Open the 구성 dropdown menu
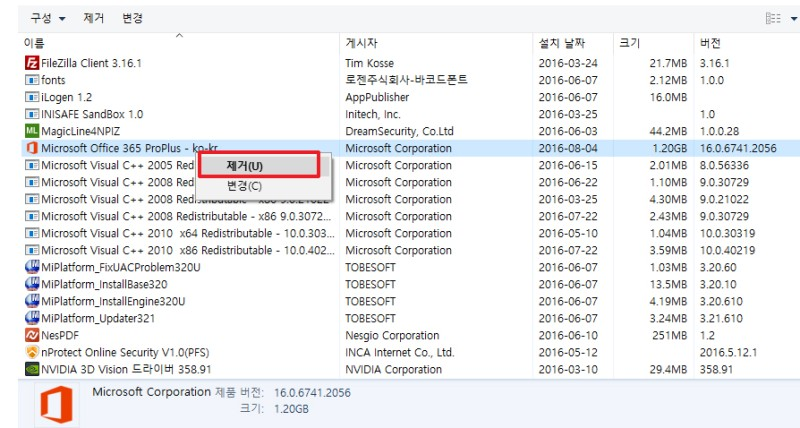Image resolution: width=800 pixels, height=428 pixels. point(48,18)
